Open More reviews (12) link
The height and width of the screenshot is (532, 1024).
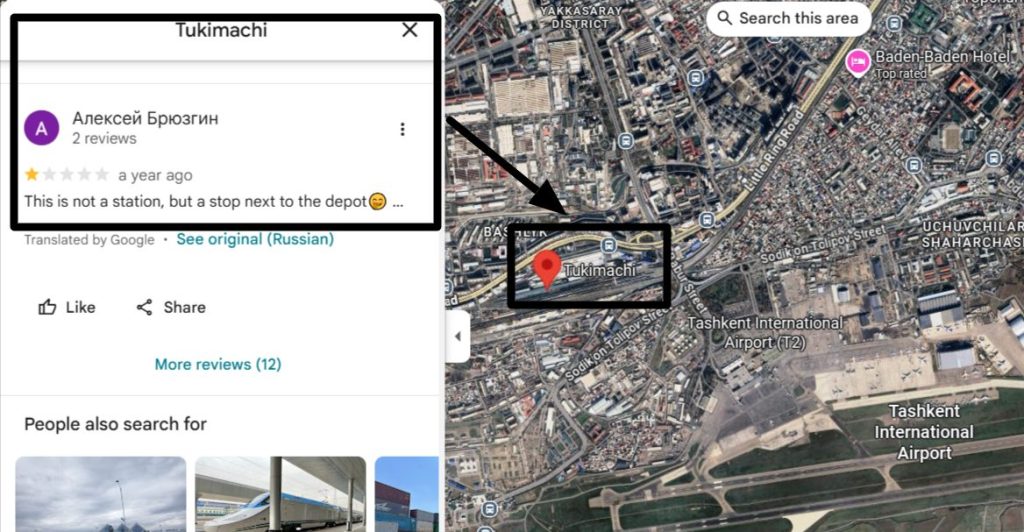pos(218,364)
